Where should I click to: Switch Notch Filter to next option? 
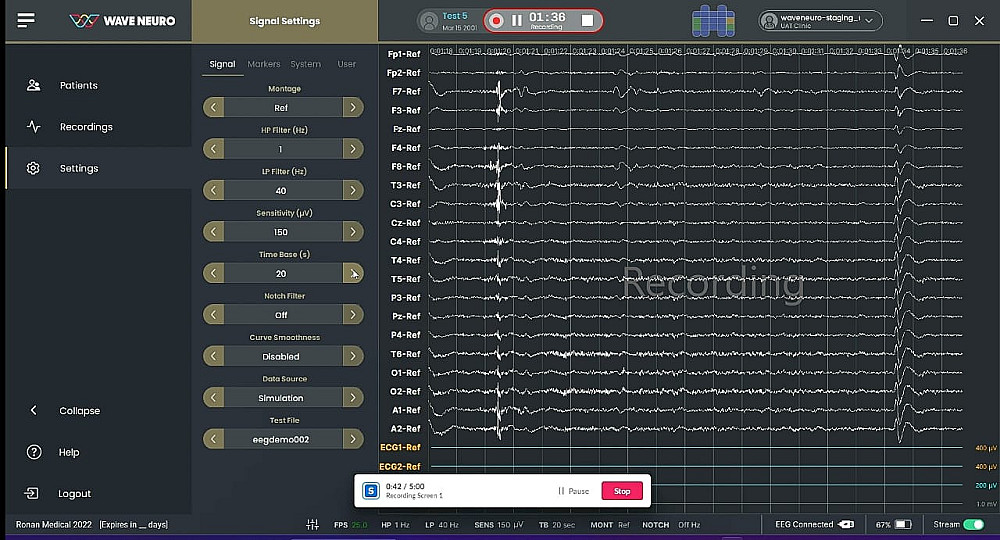[x=353, y=315]
